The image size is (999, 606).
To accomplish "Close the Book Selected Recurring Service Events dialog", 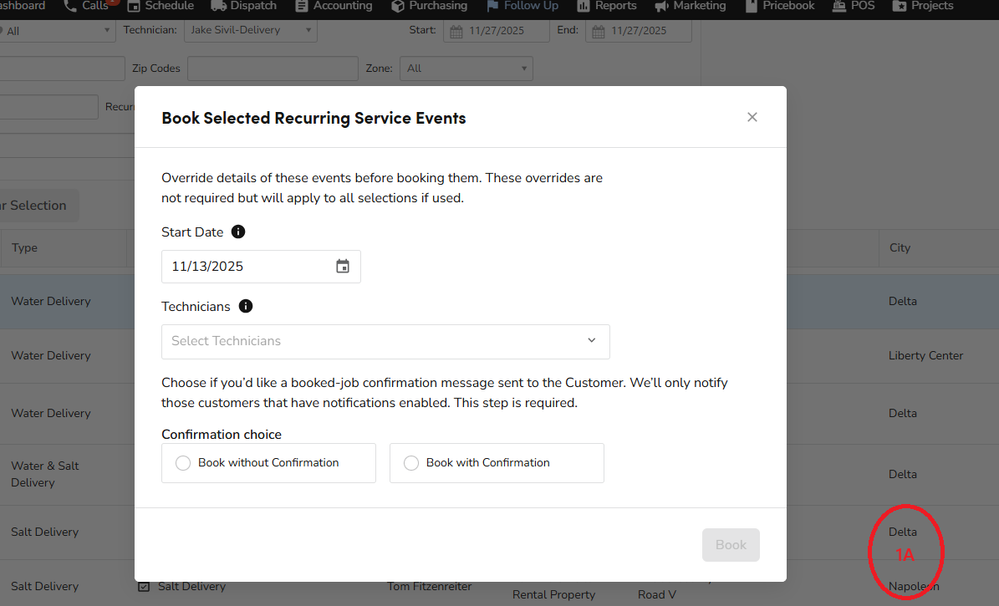I will (x=752, y=117).
